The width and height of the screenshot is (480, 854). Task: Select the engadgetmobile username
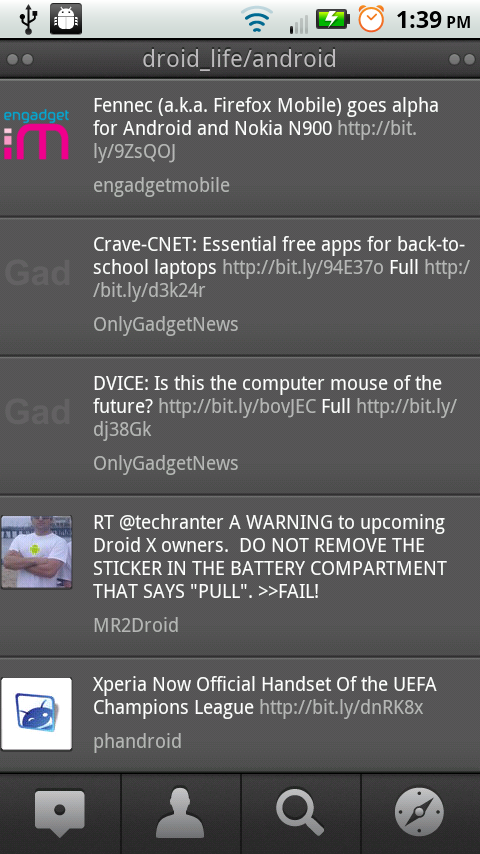[161, 186]
